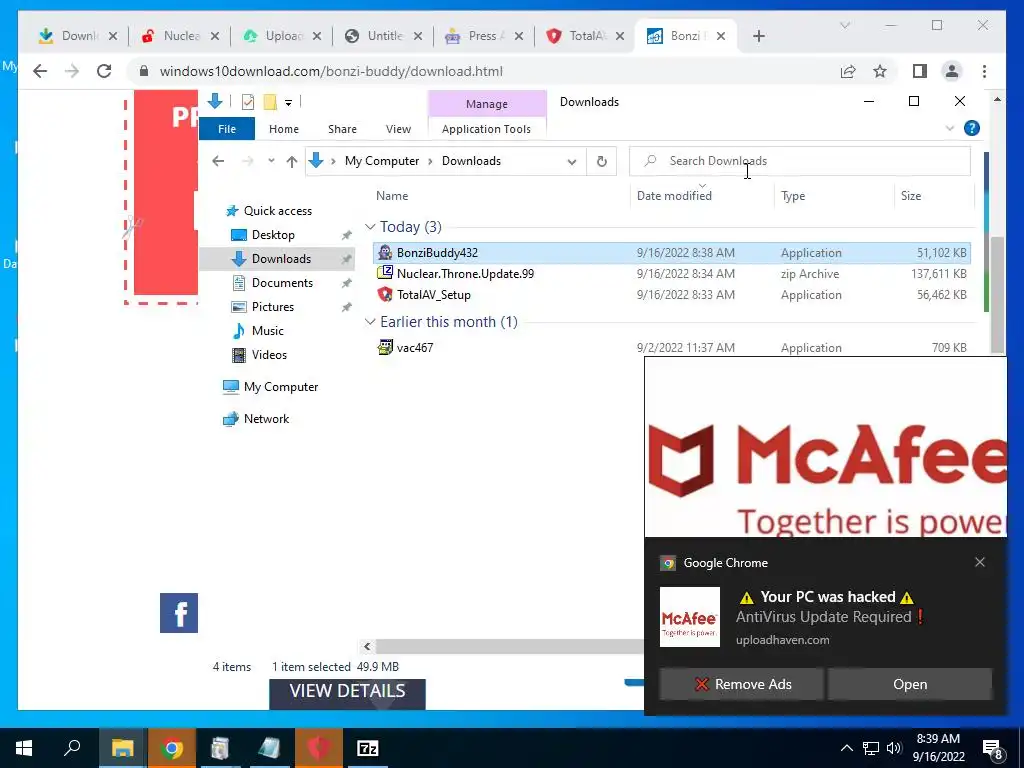1024x768 pixels.
Task: Sort by the Size column header
Action: pos(934,195)
